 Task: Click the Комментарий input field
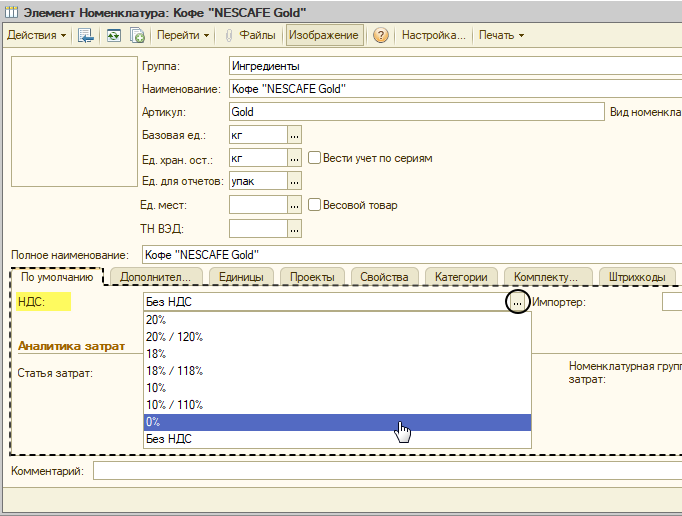(x=388, y=471)
